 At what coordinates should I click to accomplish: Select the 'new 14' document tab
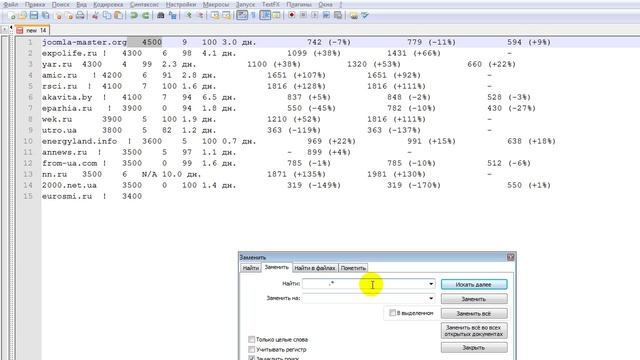[x=33, y=30]
